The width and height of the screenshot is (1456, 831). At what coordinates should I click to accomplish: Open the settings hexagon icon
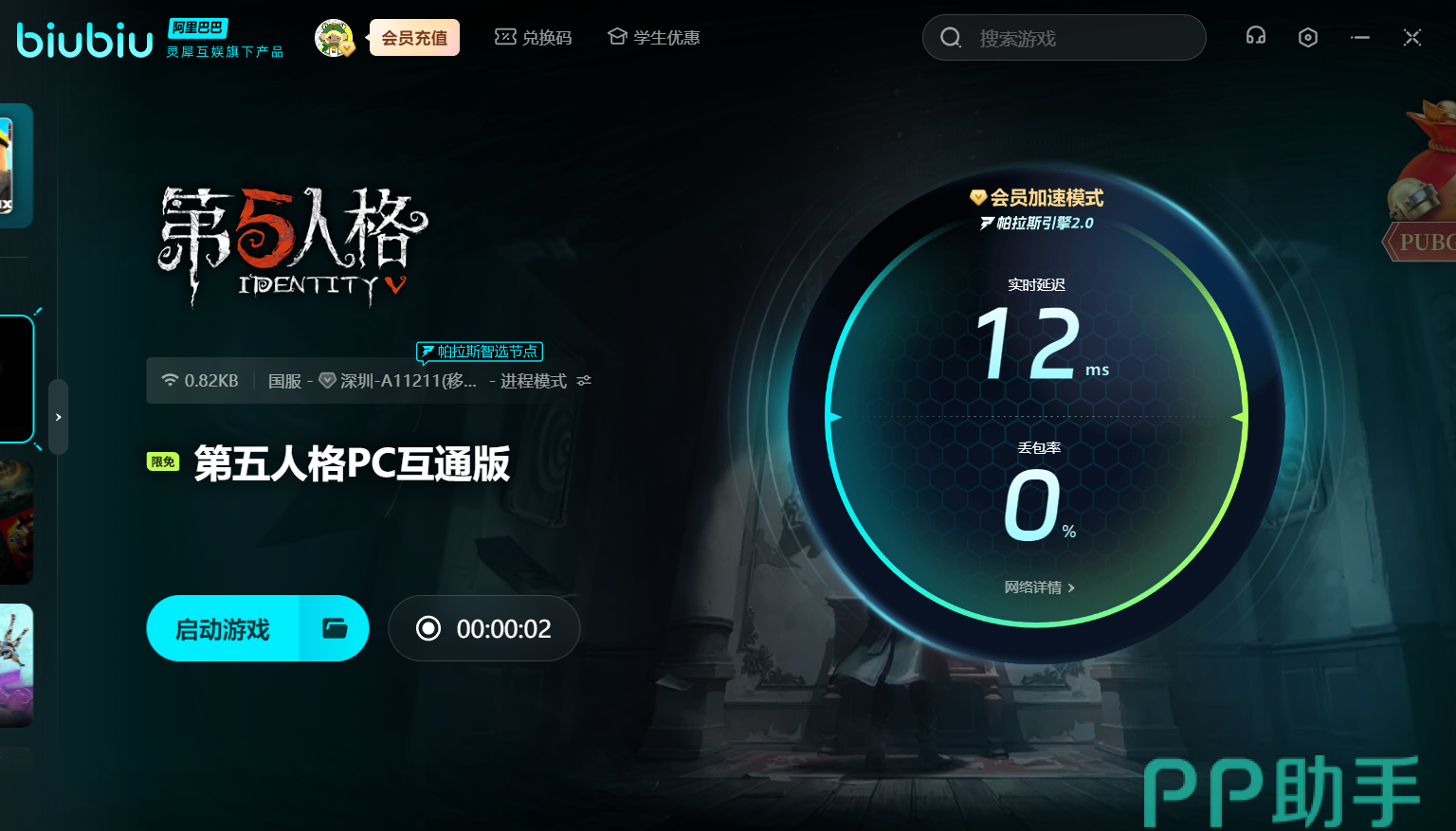[x=1308, y=37]
